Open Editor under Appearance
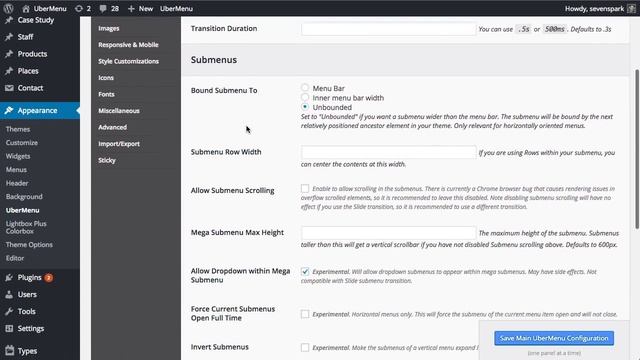The width and height of the screenshot is (640, 360). 15,258
